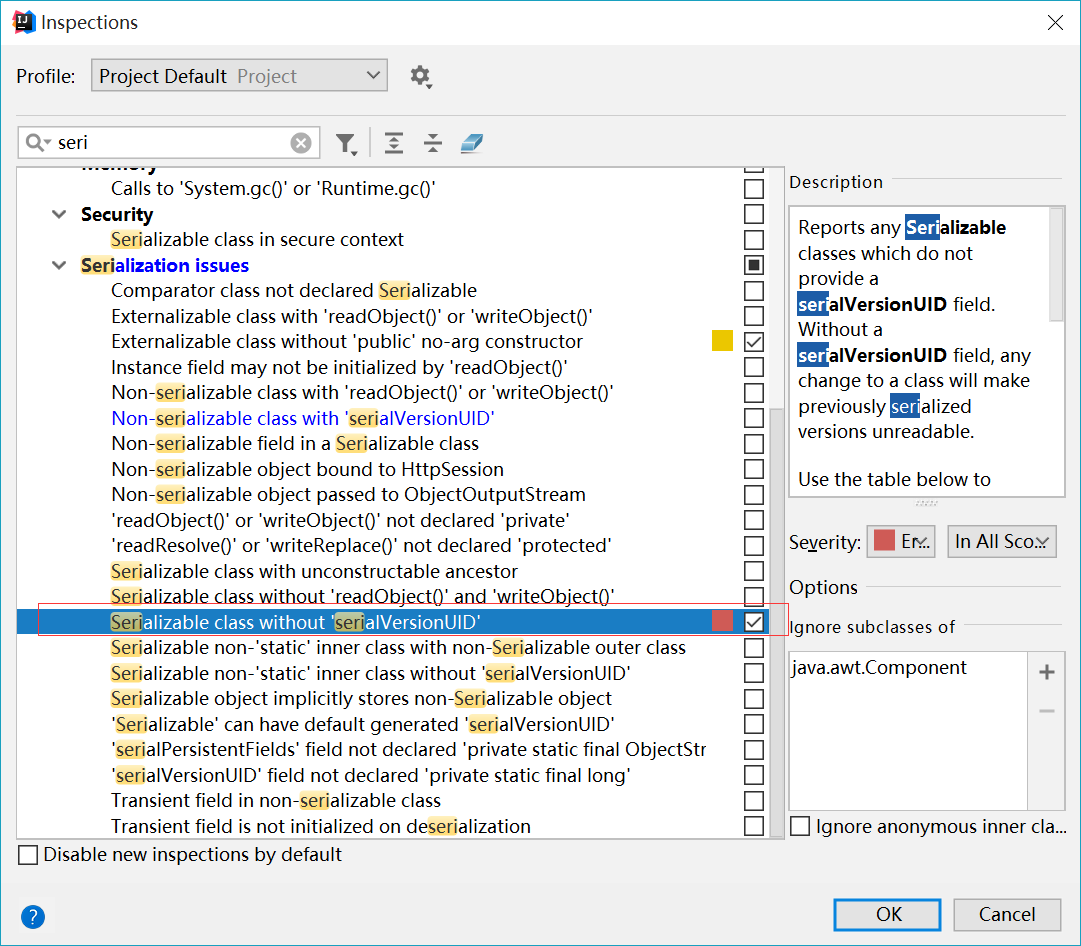1081x946 pixels.
Task: Open the filter inspections funnel icon
Action: tap(346, 143)
